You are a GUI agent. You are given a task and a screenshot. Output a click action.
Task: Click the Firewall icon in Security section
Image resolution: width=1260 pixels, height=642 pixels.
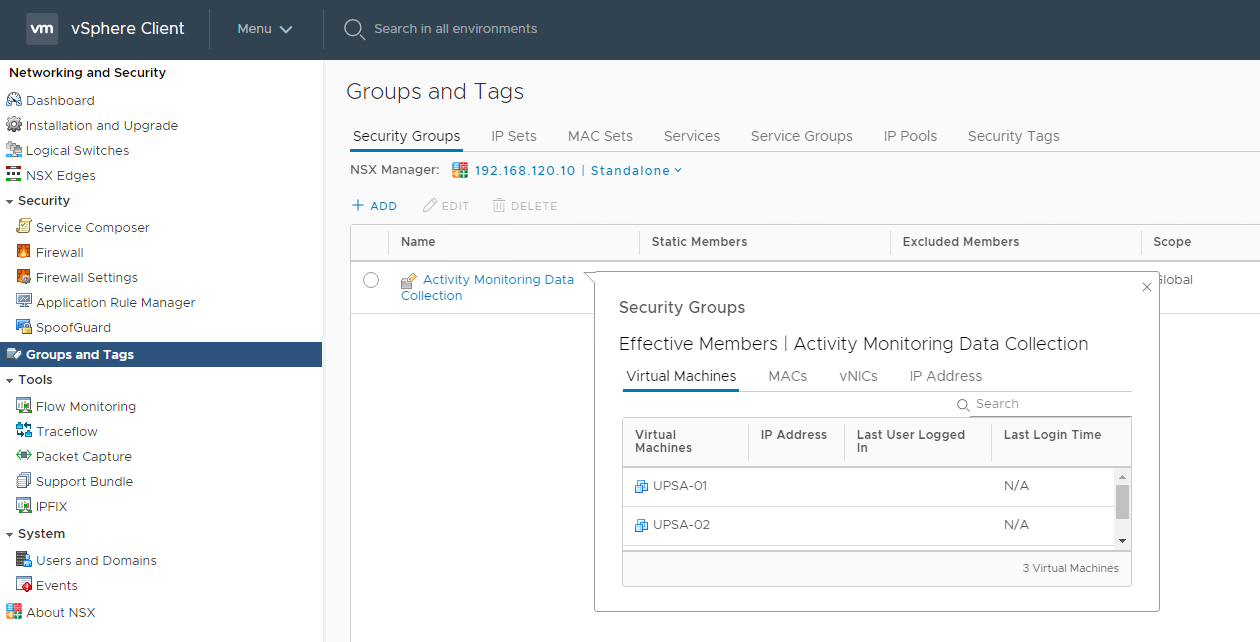click(x=24, y=252)
